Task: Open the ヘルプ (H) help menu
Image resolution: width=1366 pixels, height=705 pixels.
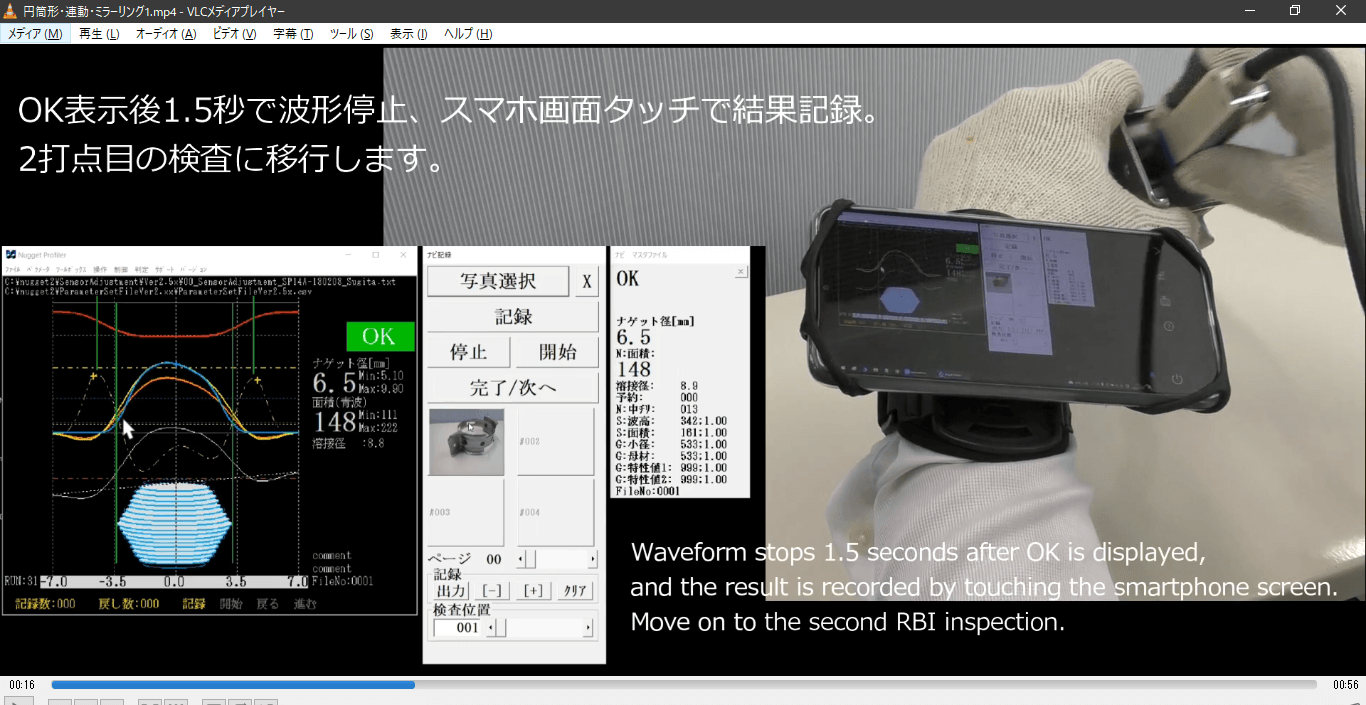Action: coord(468,34)
